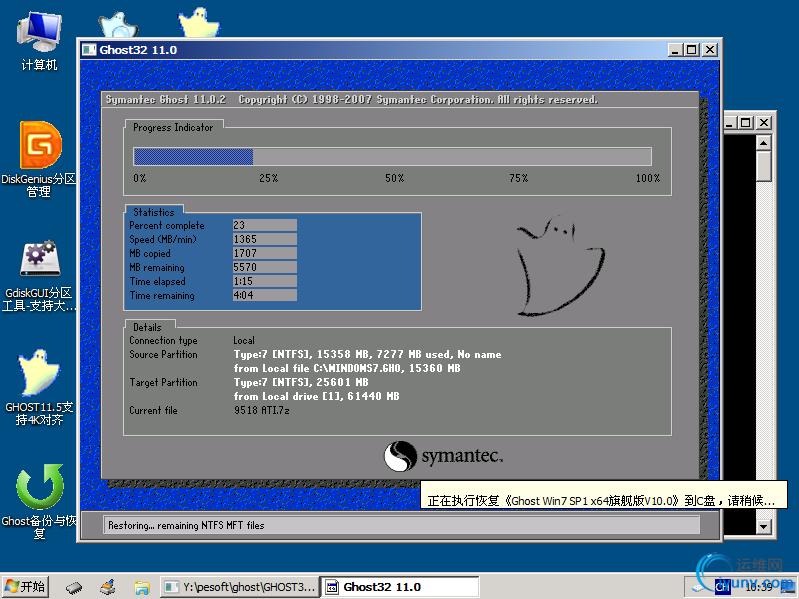Viewport: 799px width, 599px height.
Task: Click the background window scrollbar thumb
Action: (x=763, y=166)
